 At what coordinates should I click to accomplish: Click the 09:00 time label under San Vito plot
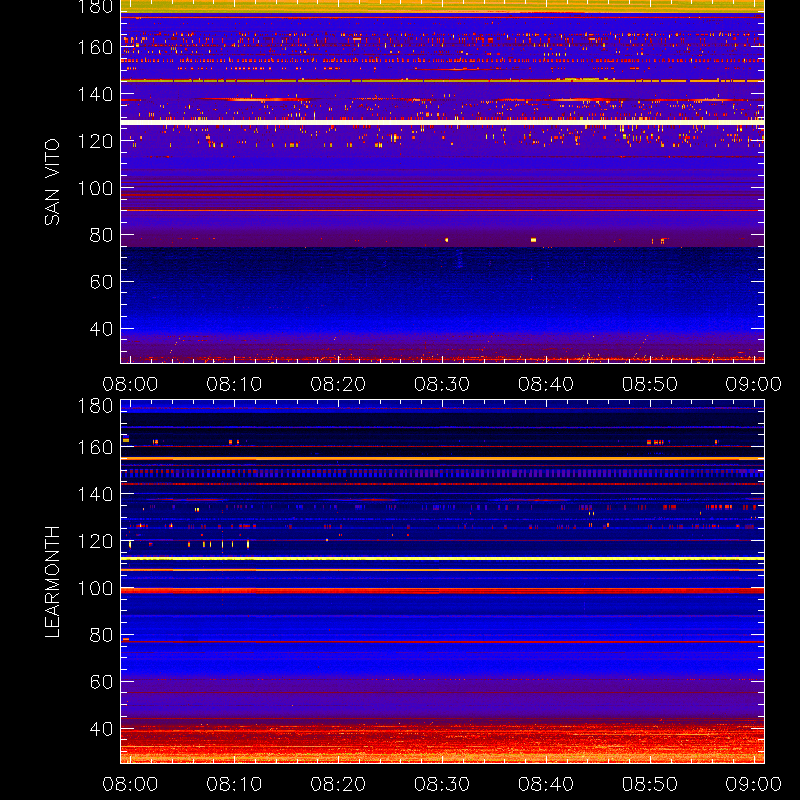pyautogui.click(x=754, y=384)
